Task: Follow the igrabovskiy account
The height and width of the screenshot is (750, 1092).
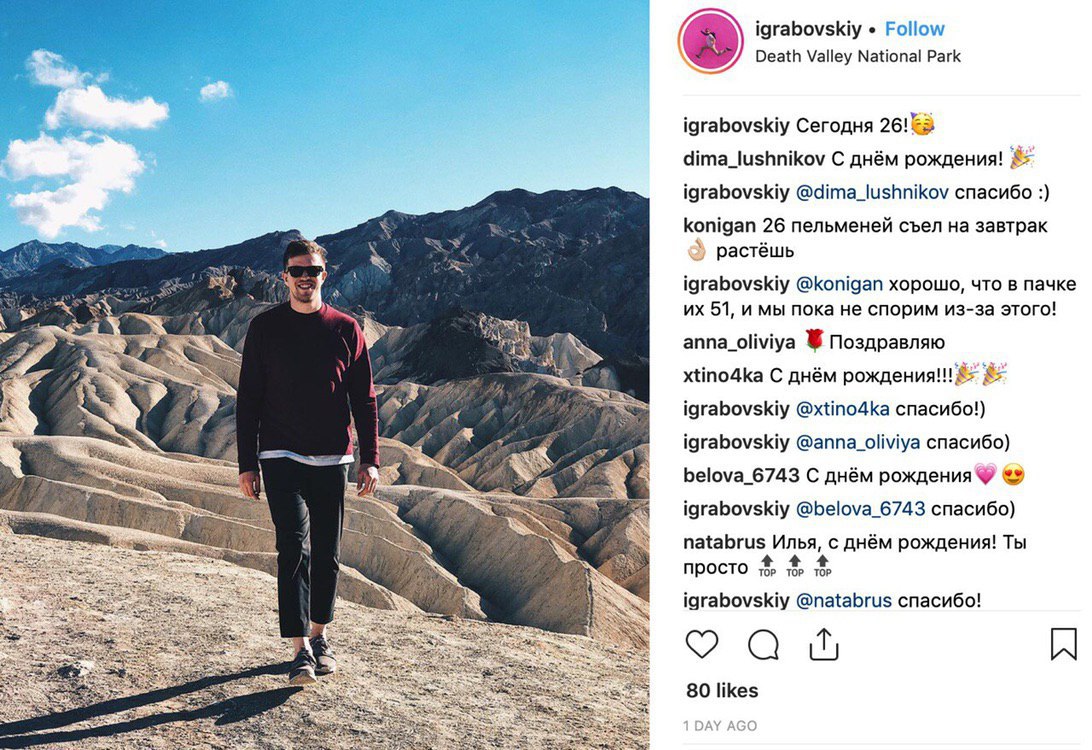Action: 914,29
